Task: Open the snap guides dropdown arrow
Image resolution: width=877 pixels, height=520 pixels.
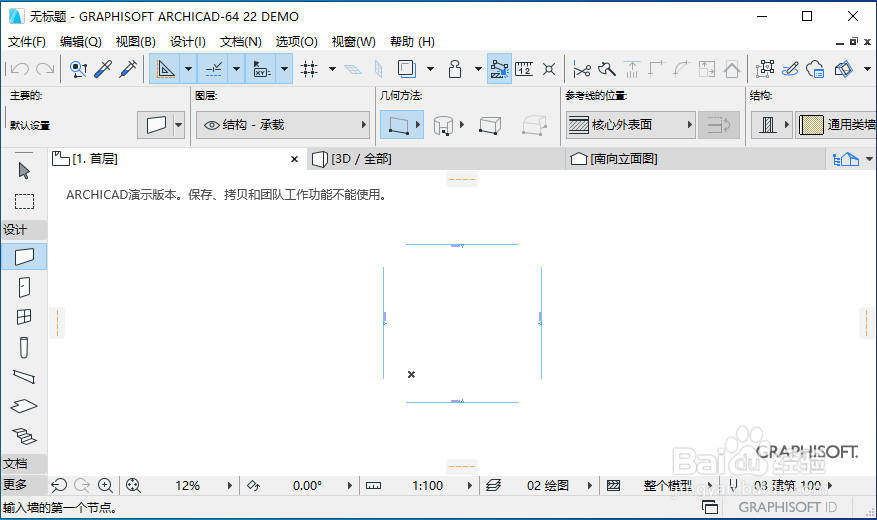Action: click(x=237, y=69)
